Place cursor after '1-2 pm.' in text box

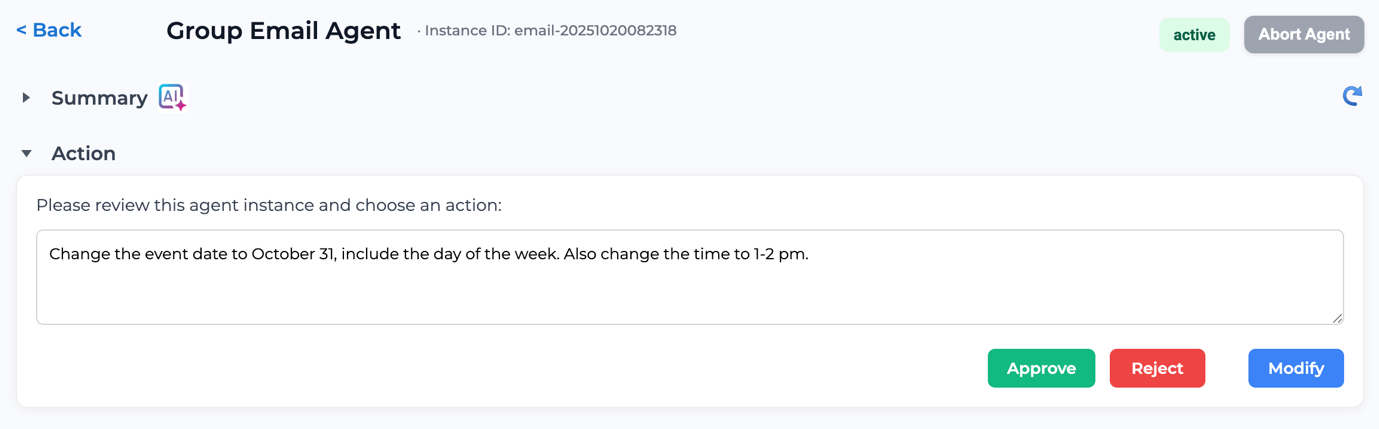point(809,254)
